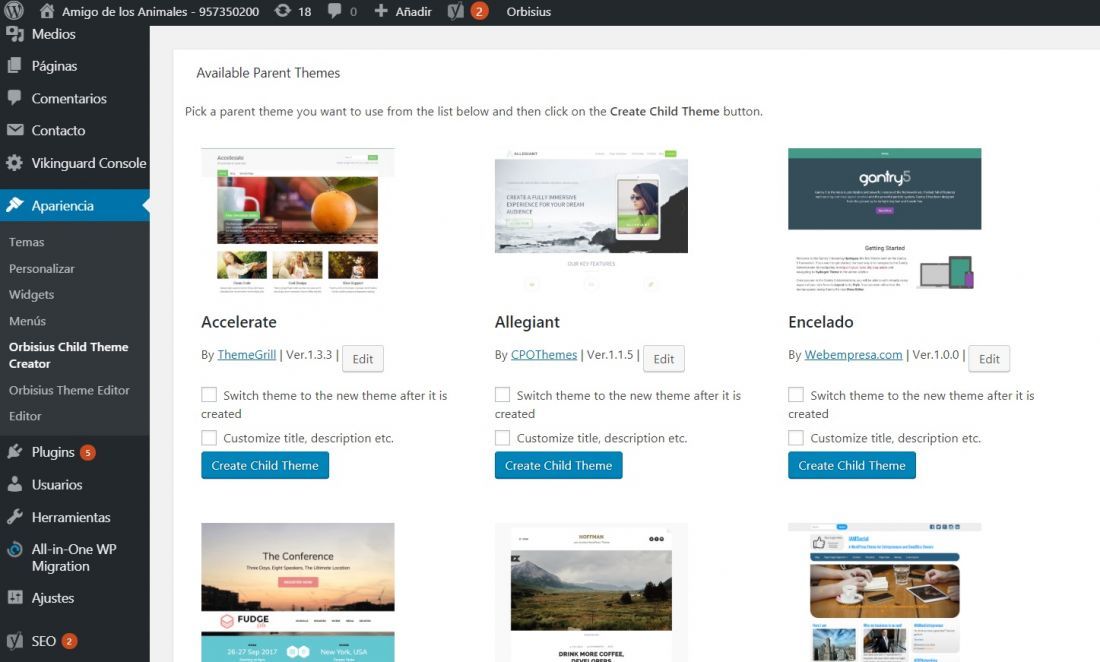Viewport: 1100px width, 662px height.
Task: Open Webempresa.com author link
Action: [853, 355]
